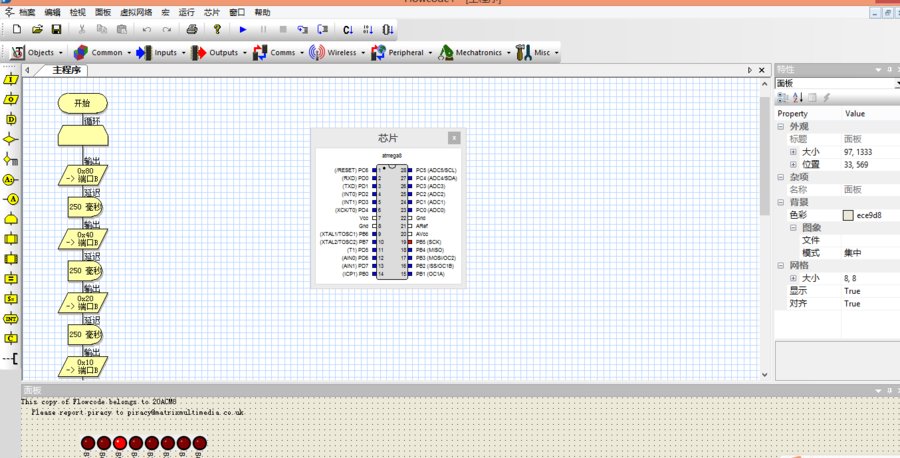Select the Decision diamond icon in palette
Image resolution: width=900 pixels, height=458 pixels.
10,139
